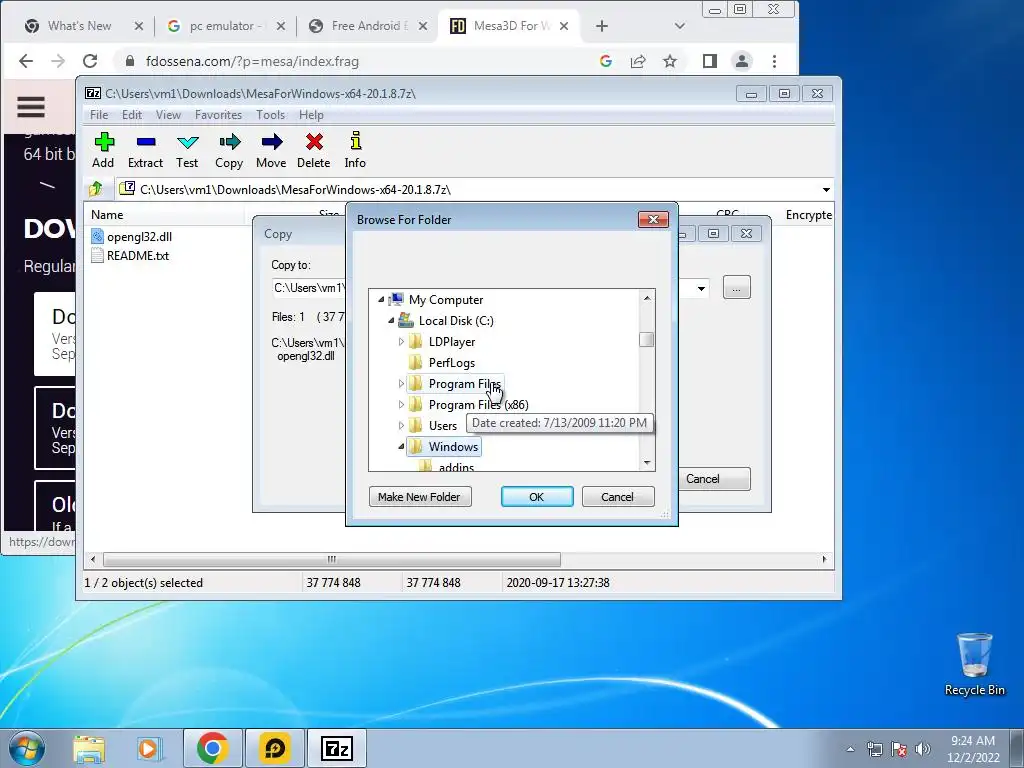Bookmark this page with the star icon
Viewport: 1024px width, 768px height.
[670, 61]
